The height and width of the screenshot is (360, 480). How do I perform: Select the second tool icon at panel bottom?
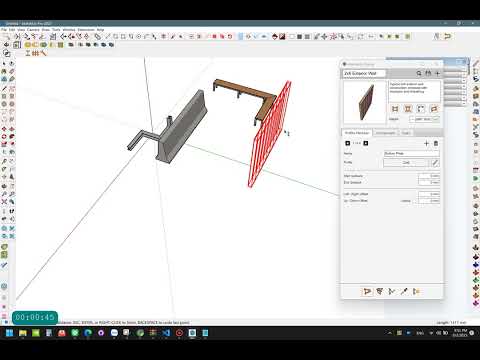[379, 292]
